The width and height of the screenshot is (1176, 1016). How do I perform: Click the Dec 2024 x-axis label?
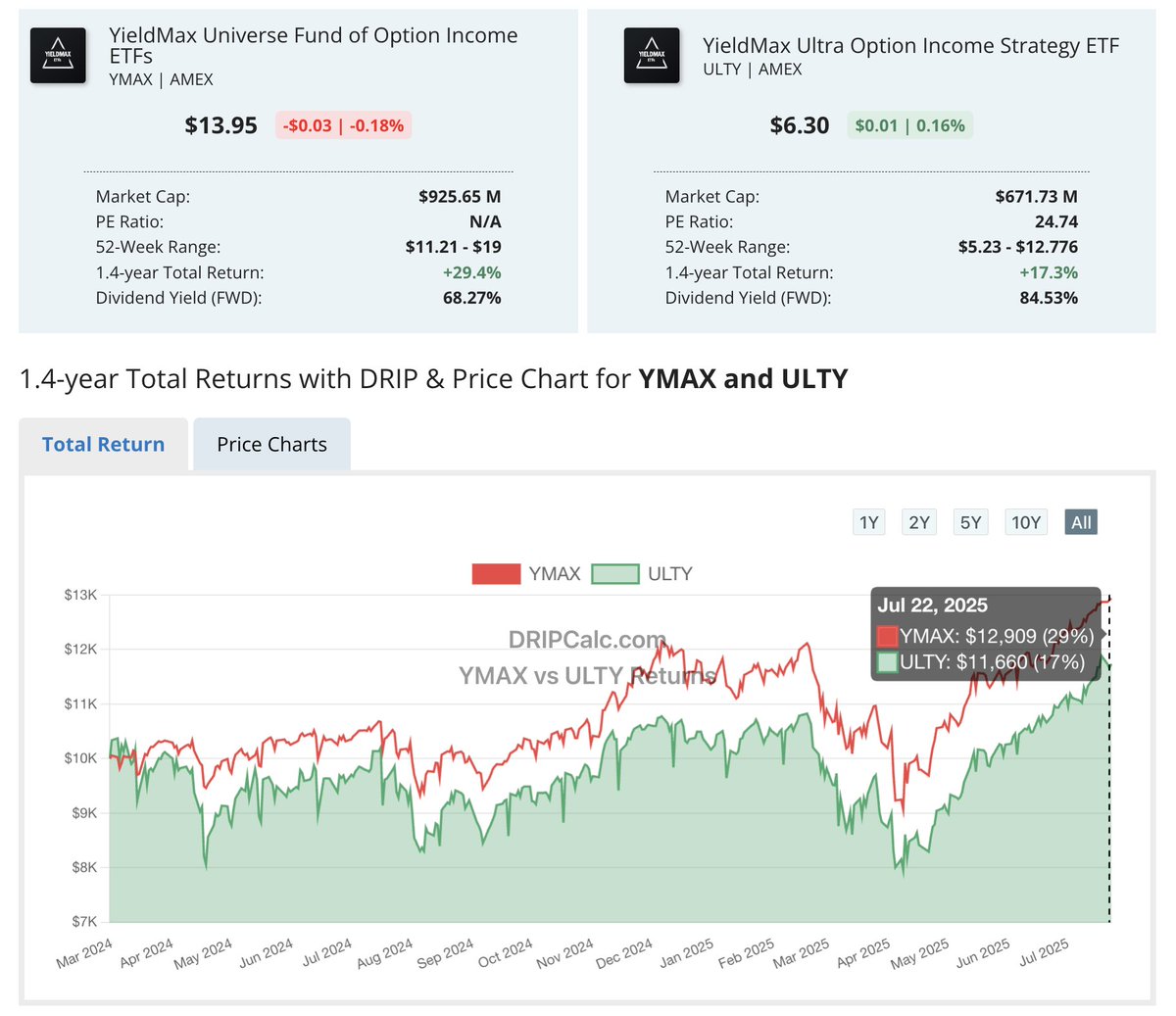point(624,953)
